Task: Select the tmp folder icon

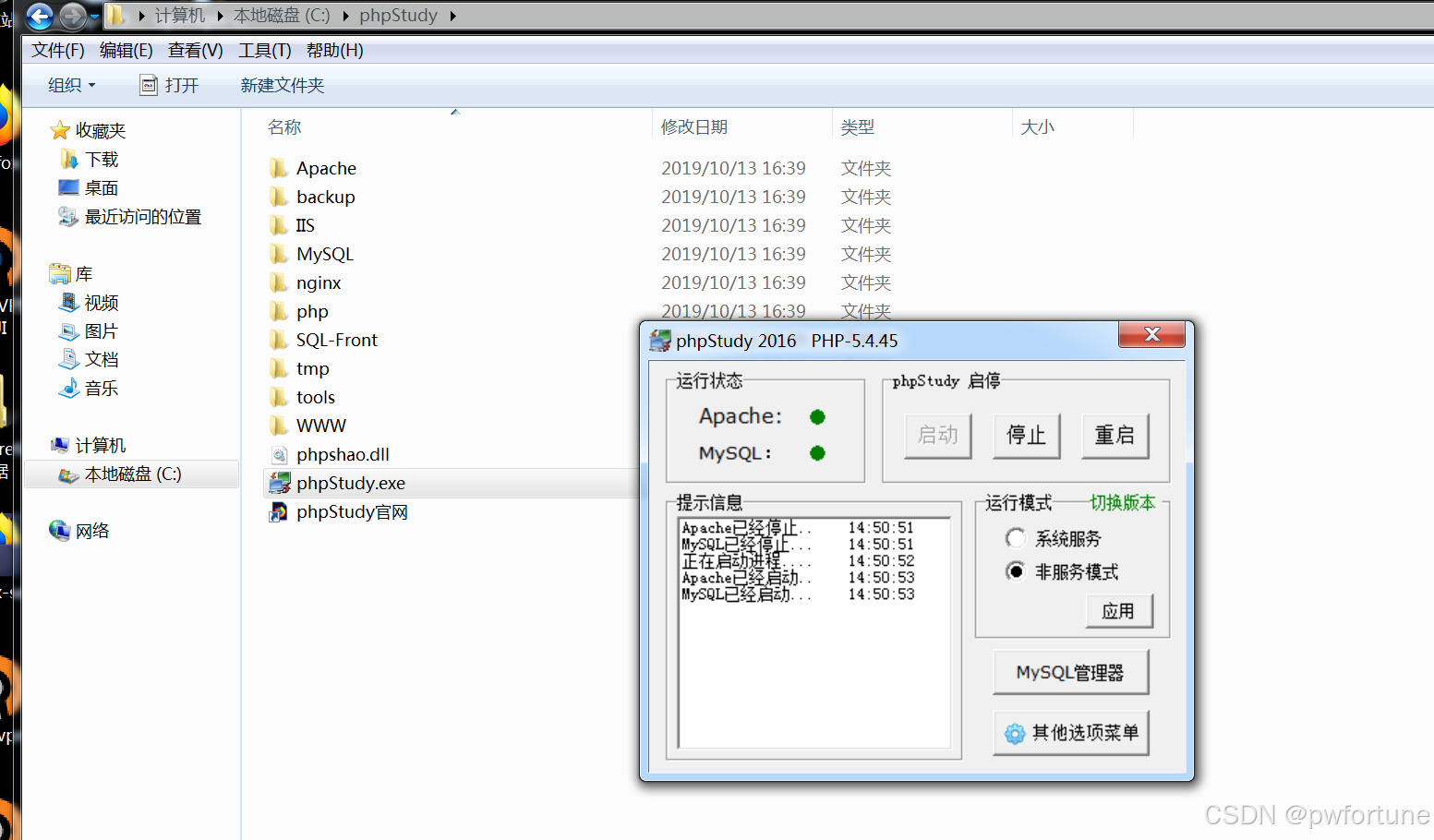Action: (x=279, y=368)
